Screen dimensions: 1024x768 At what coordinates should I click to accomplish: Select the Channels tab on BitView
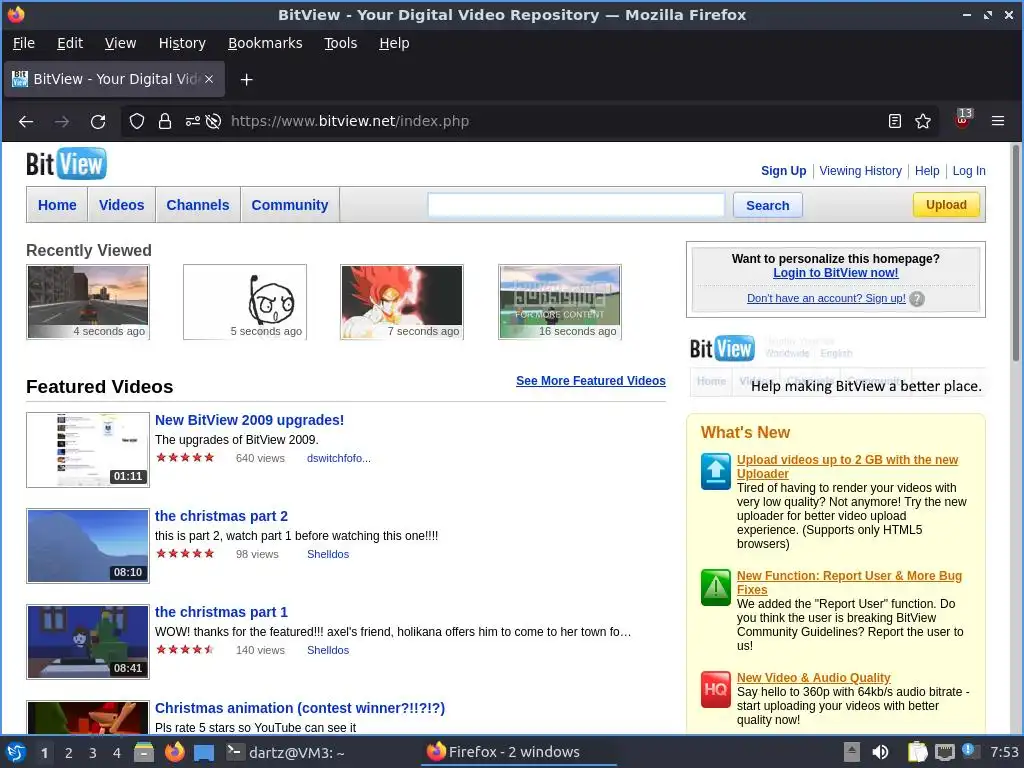pyautogui.click(x=198, y=205)
